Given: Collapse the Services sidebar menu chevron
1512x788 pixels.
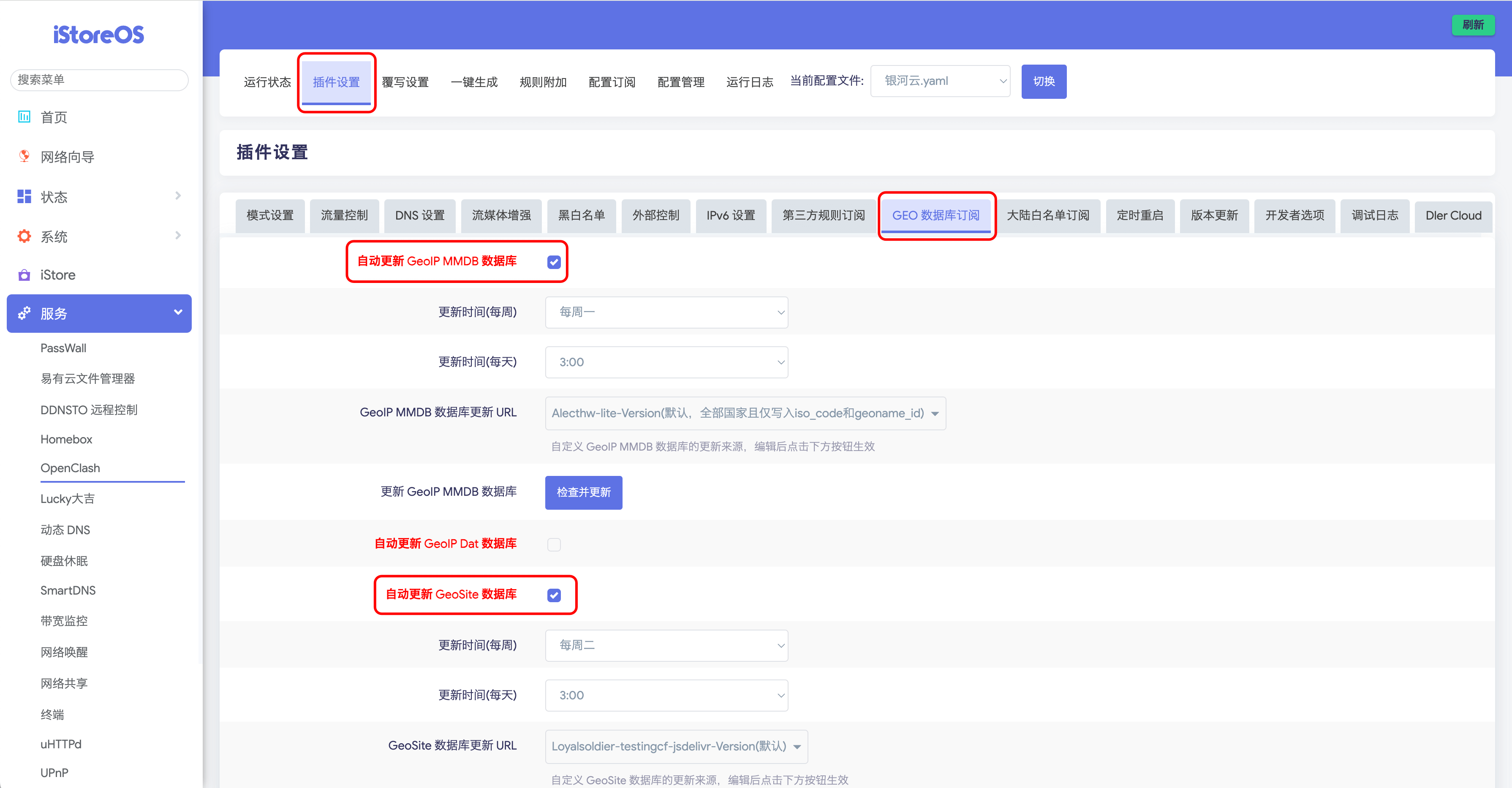Looking at the screenshot, I should pos(178,312).
